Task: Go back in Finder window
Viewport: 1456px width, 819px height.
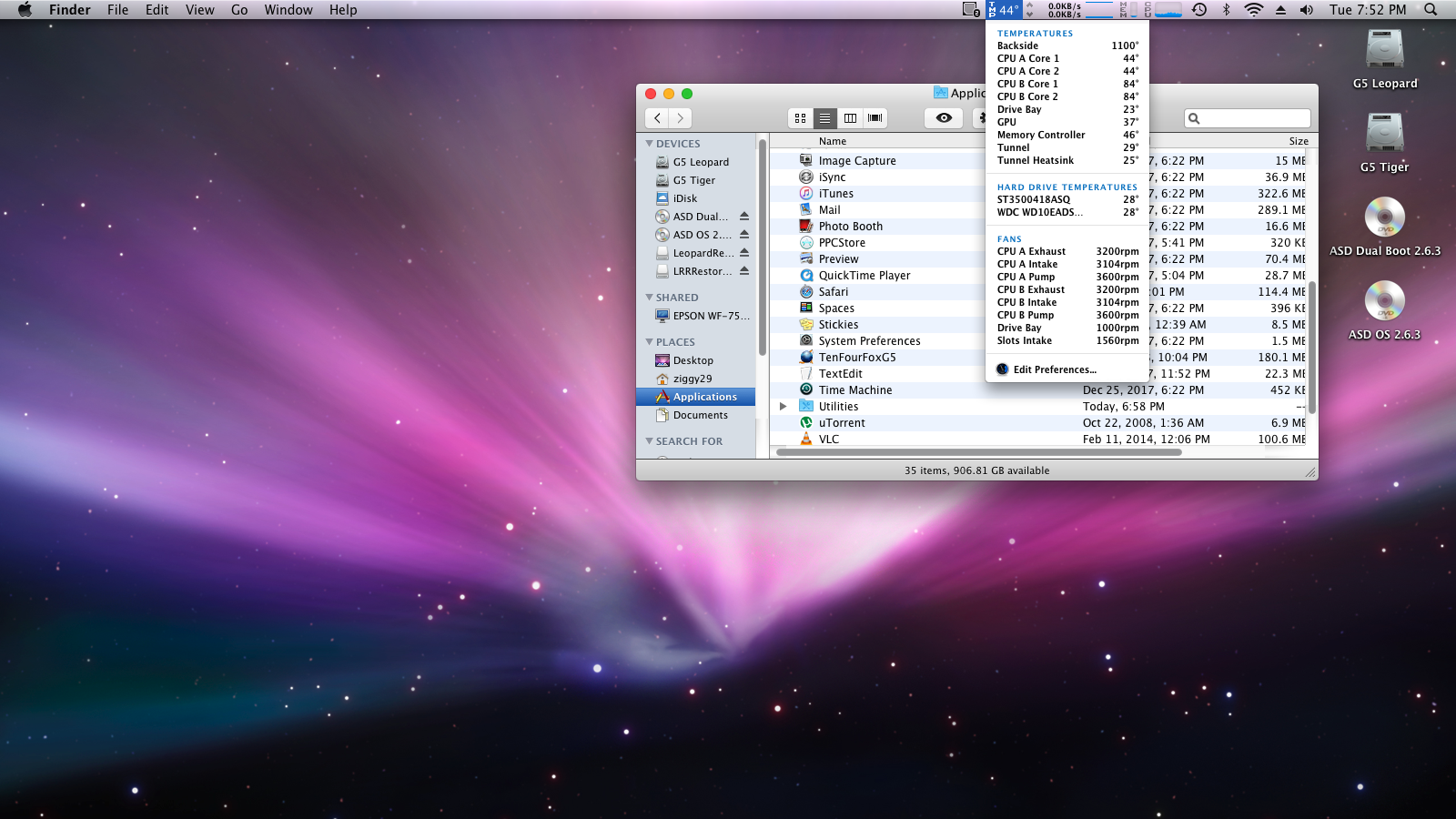Action: point(657,118)
